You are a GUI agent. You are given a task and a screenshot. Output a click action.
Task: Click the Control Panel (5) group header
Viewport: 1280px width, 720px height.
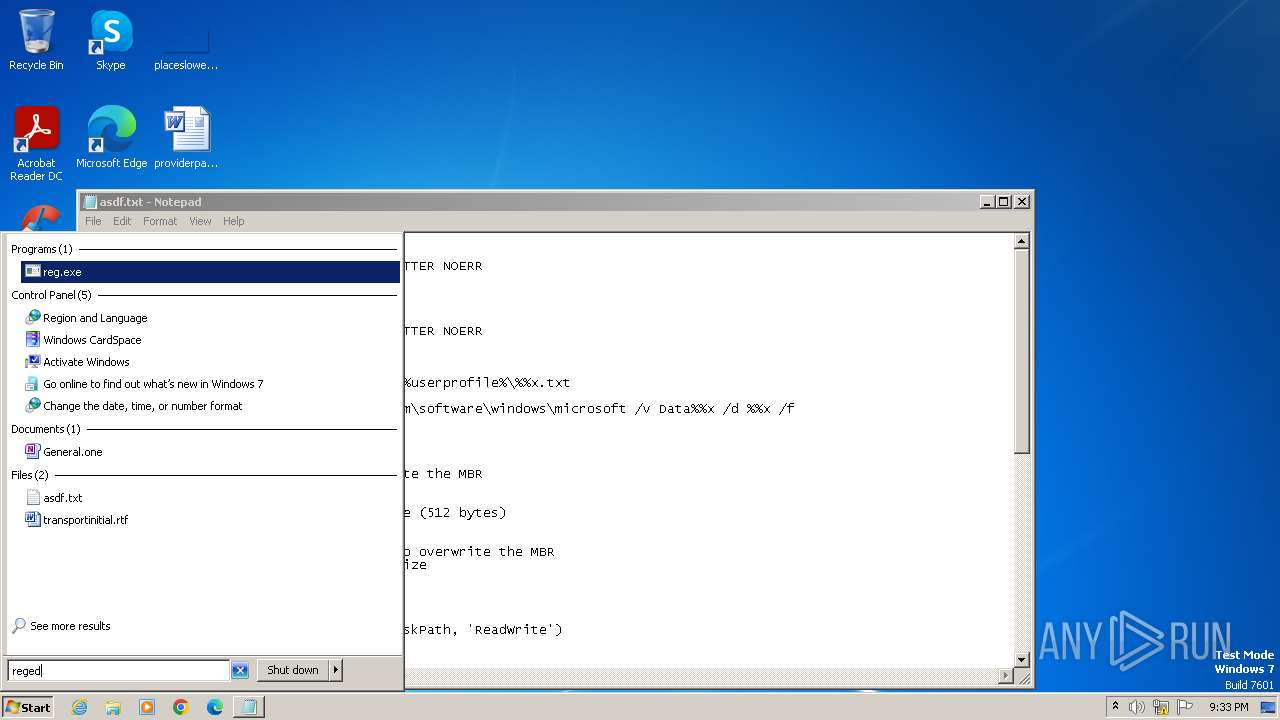51,295
